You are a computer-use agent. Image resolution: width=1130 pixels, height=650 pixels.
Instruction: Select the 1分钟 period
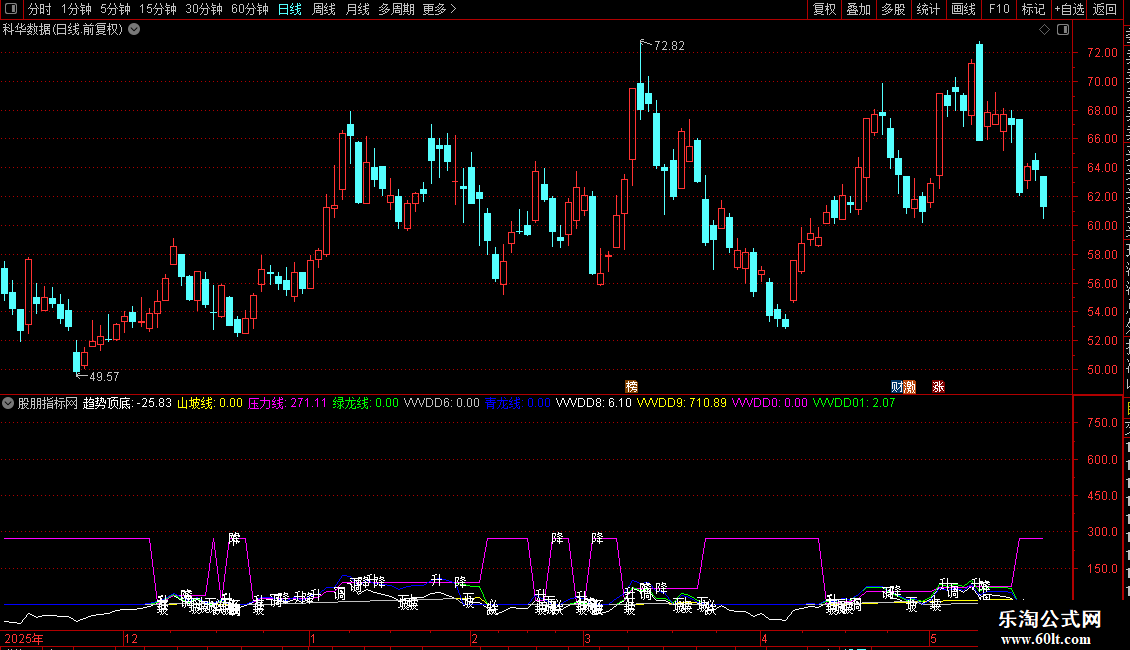[x=76, y=9]
